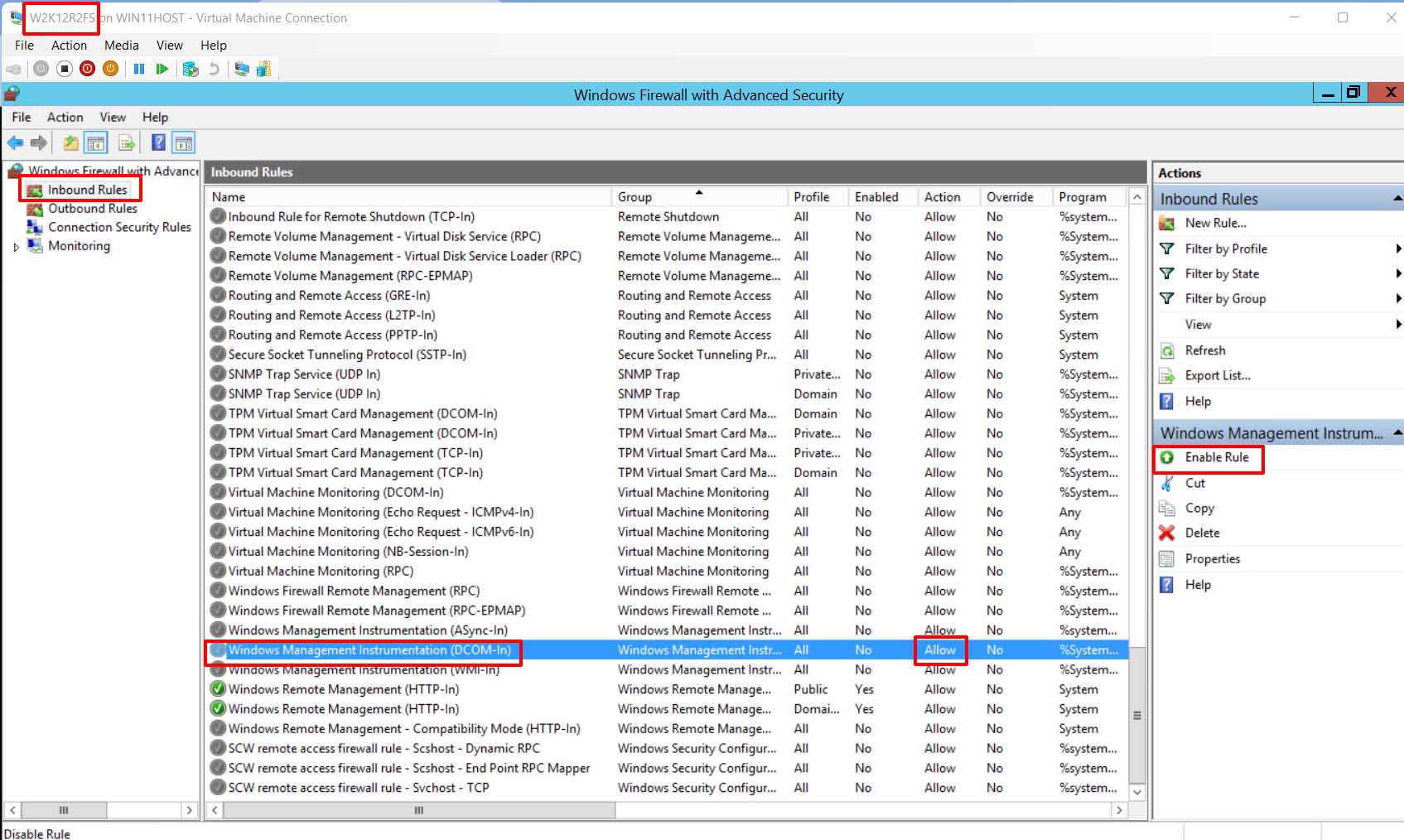The image size is (1404, 840).
Task: Sort the rules by the Program column header
Action: point(1090,197)
